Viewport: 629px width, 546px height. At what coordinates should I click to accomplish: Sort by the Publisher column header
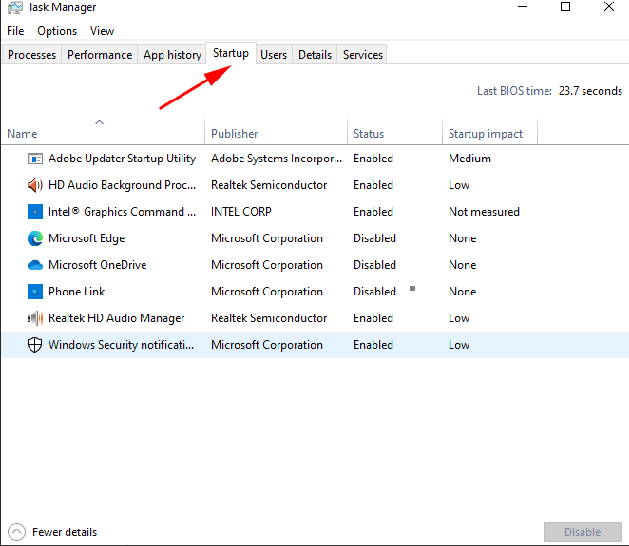tap(276, 132)
